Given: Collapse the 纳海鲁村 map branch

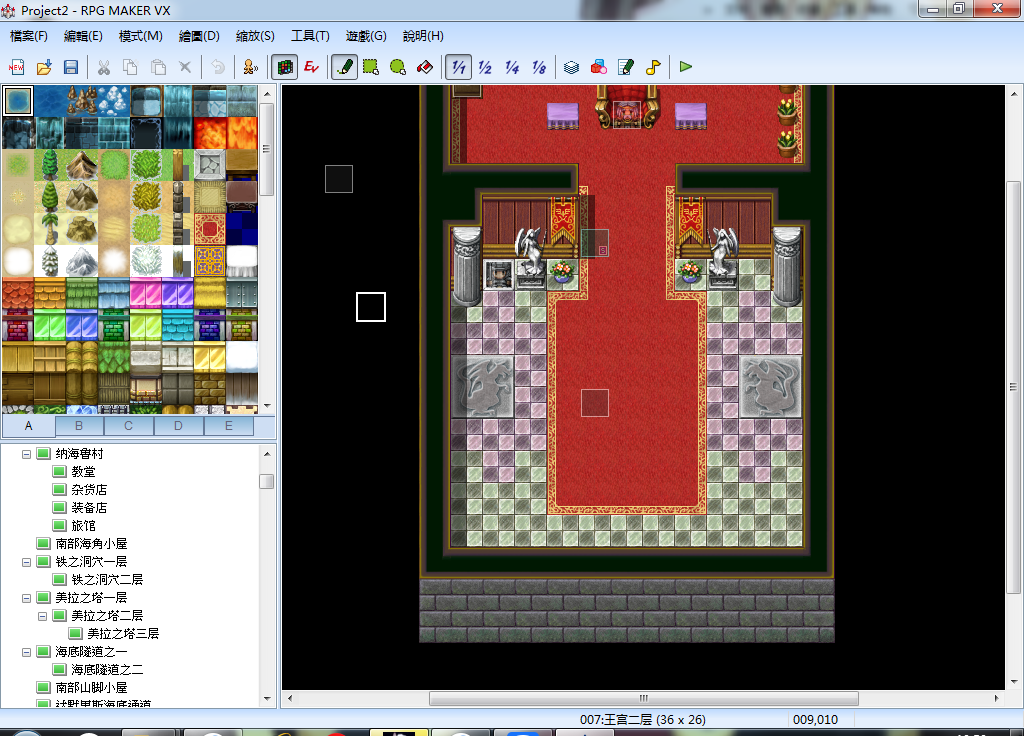Looking at the screenshot, I should (x=27, y=454).
